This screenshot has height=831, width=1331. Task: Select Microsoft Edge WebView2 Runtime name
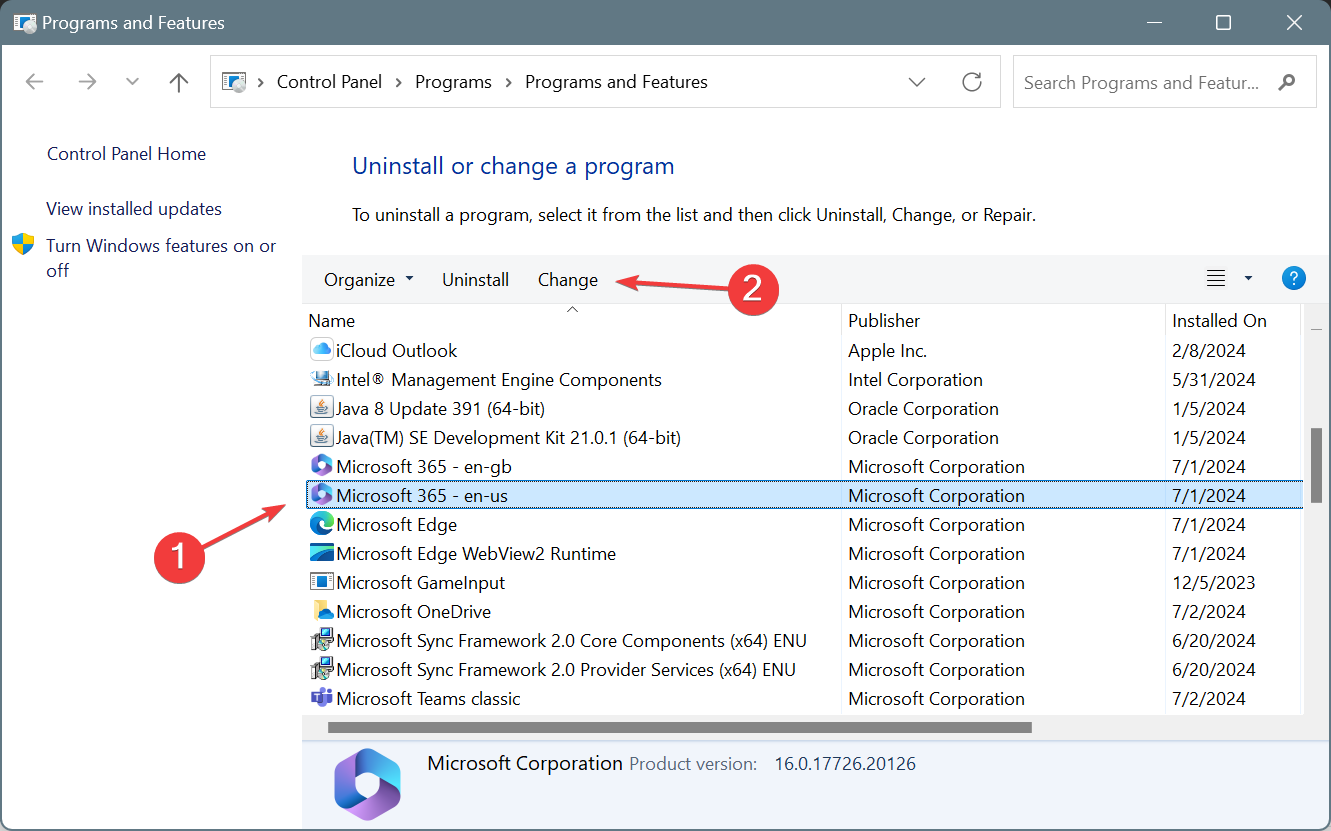476,554
